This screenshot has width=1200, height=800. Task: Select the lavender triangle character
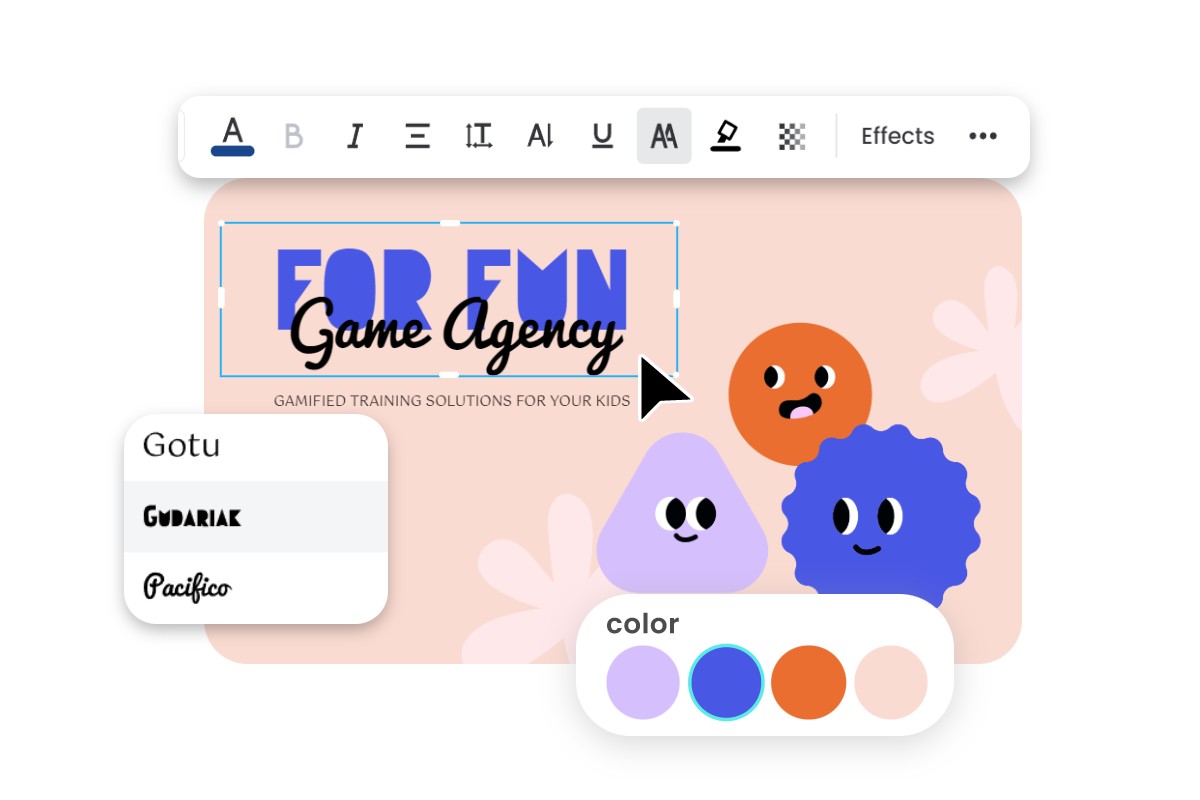(682, 512)
